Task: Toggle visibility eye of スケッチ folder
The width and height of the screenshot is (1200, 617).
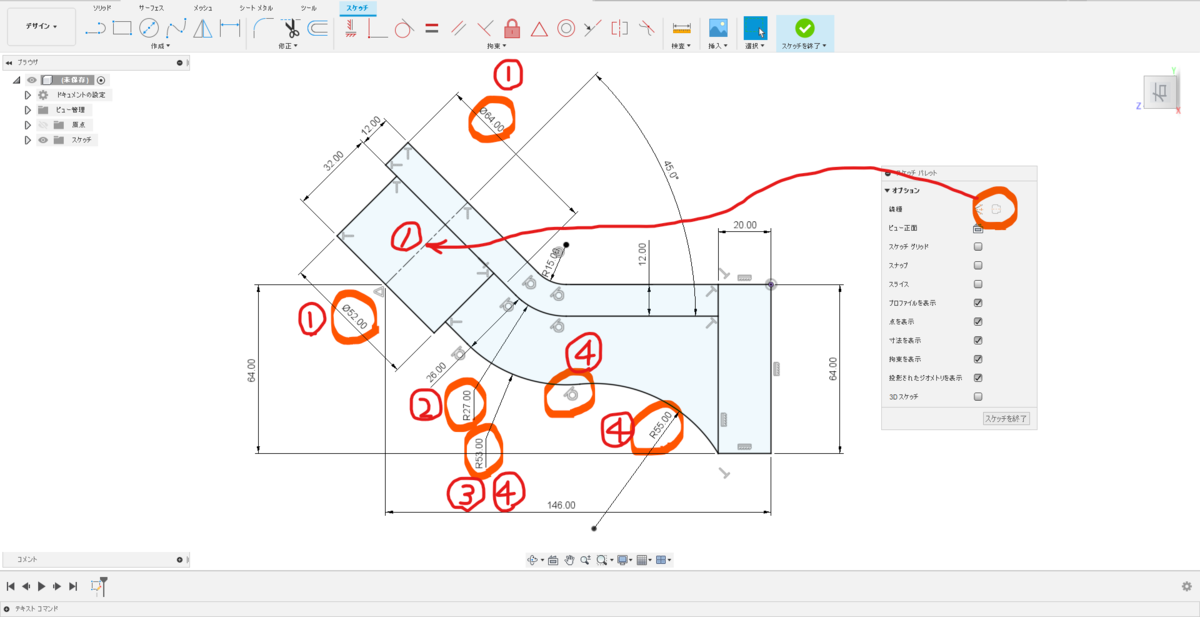Action: tap(43, 140)
